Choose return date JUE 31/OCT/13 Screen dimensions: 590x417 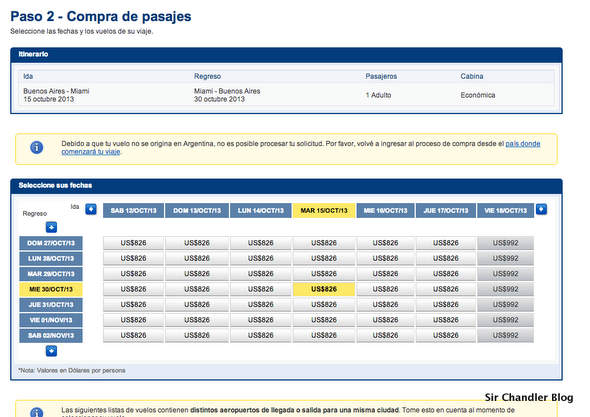[51, 305]
